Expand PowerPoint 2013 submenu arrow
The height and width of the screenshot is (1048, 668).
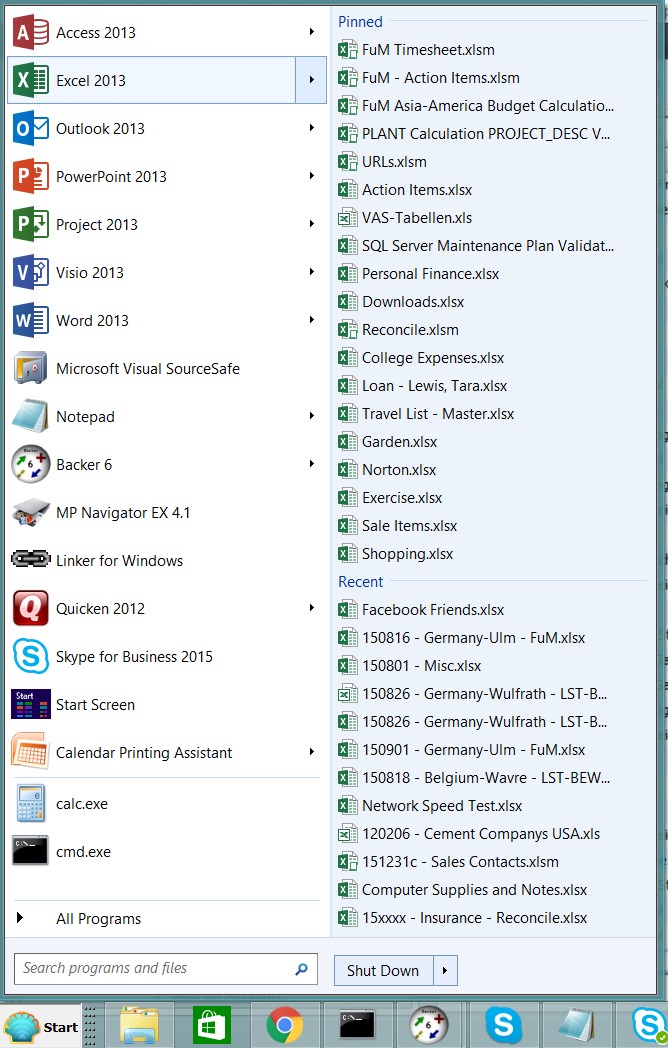(x=312, y=176)
